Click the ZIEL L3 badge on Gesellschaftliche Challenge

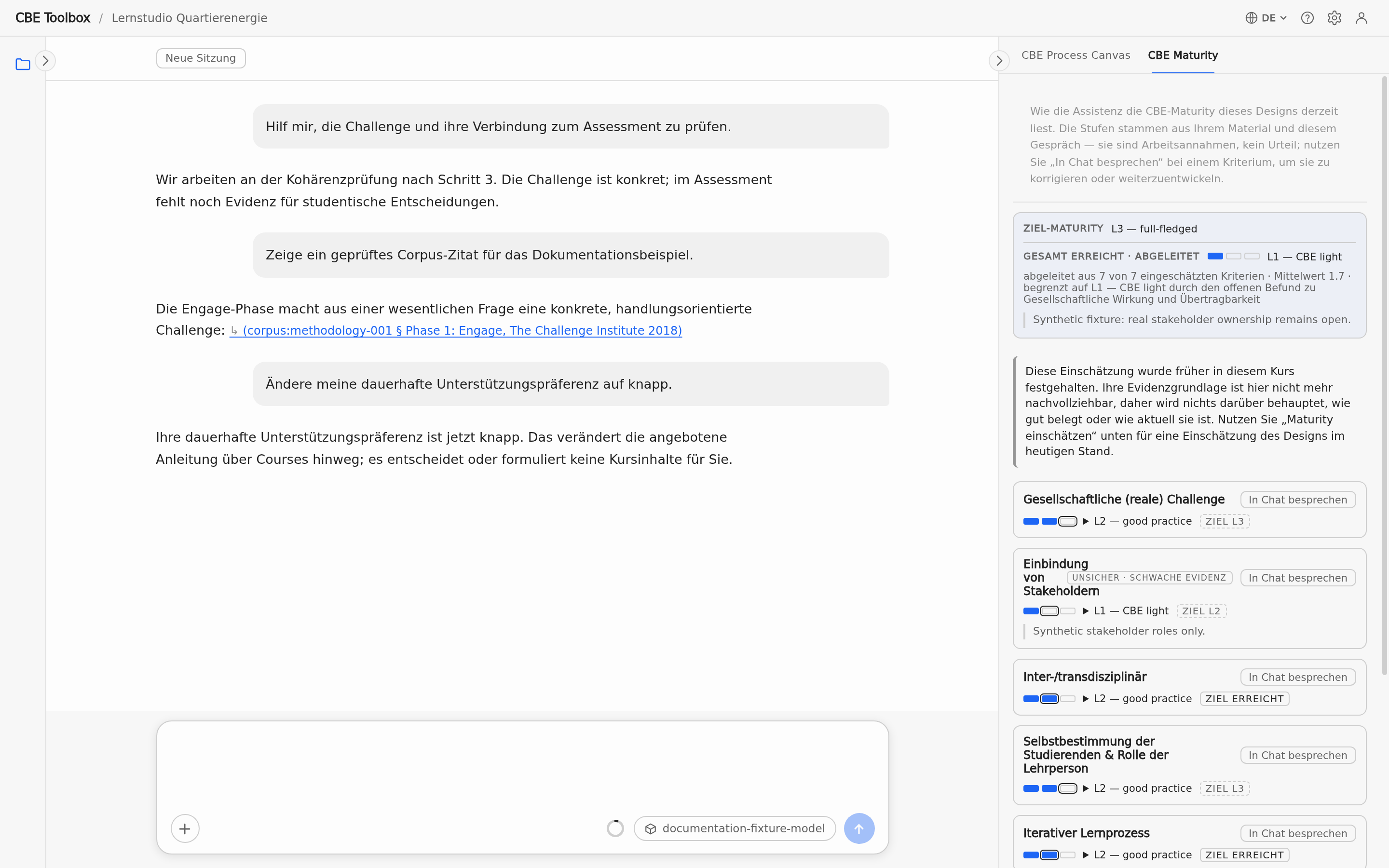1224,521
